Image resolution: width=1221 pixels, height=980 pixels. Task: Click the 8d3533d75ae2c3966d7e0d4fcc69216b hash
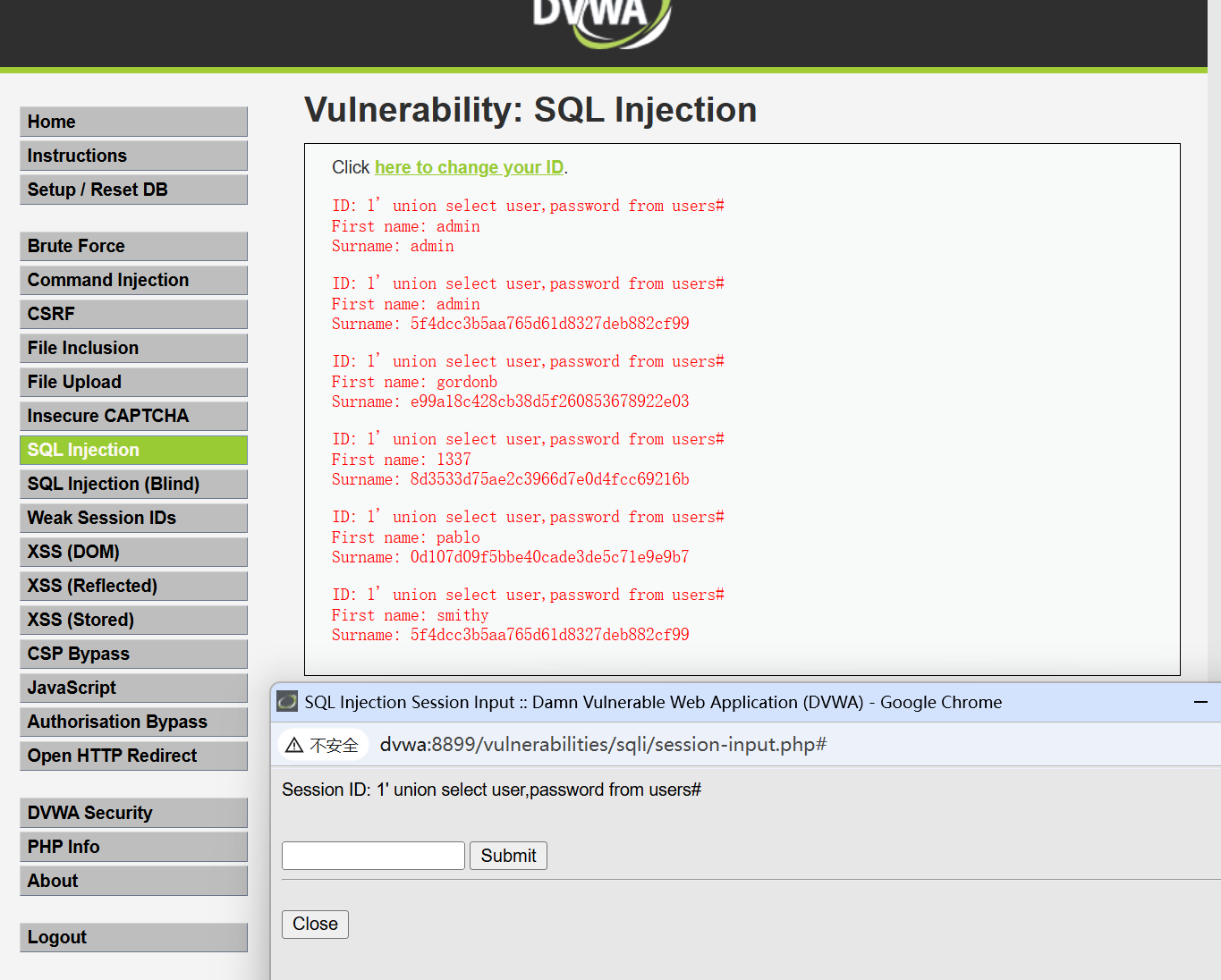[549, 479]
